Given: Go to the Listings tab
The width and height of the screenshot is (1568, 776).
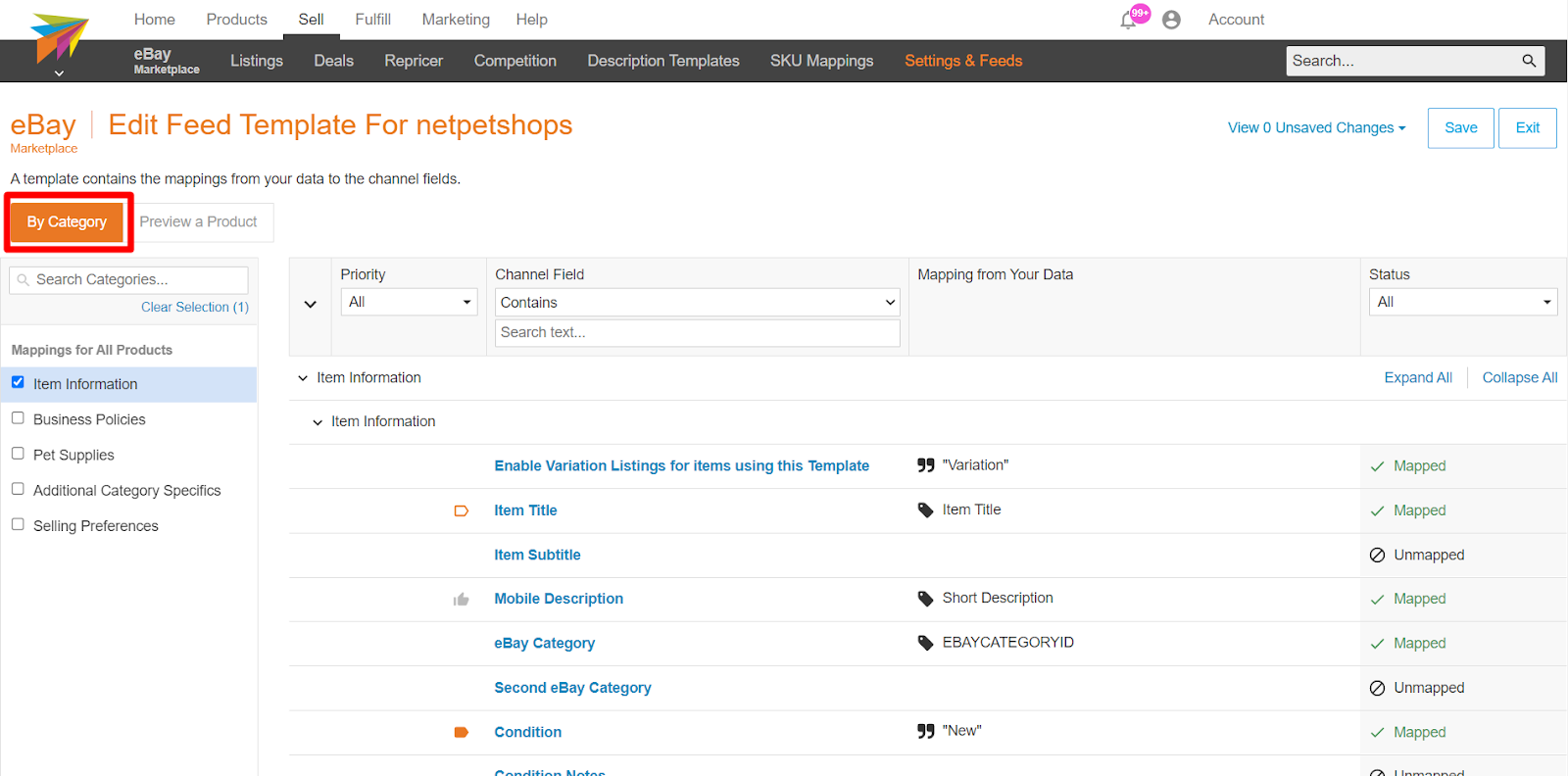Looking at the screenshot, I should coord(257,61).
